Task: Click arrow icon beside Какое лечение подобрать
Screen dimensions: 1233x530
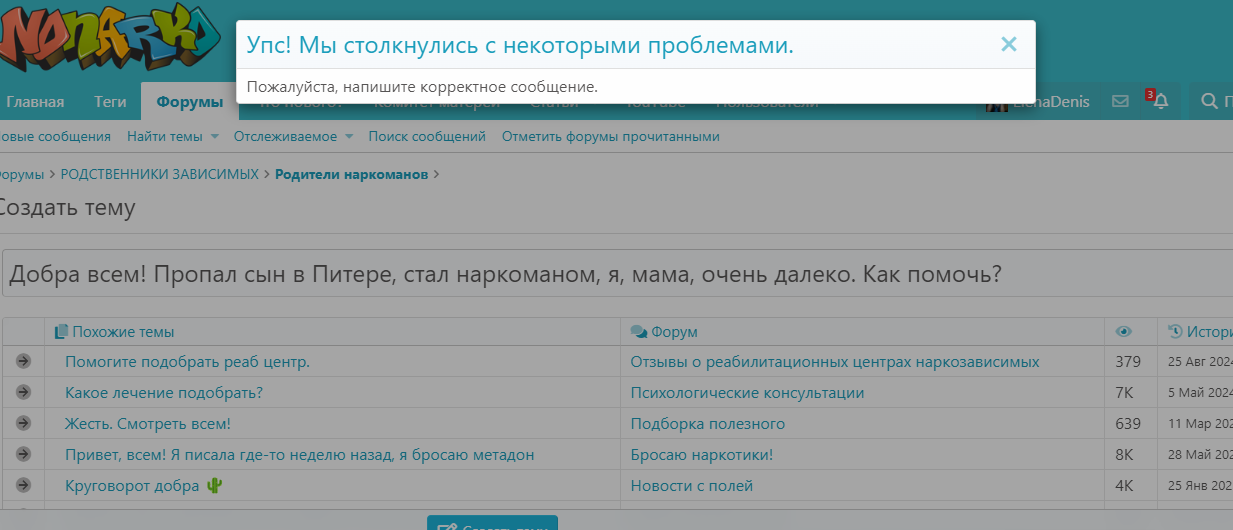Action: (24, 392)
